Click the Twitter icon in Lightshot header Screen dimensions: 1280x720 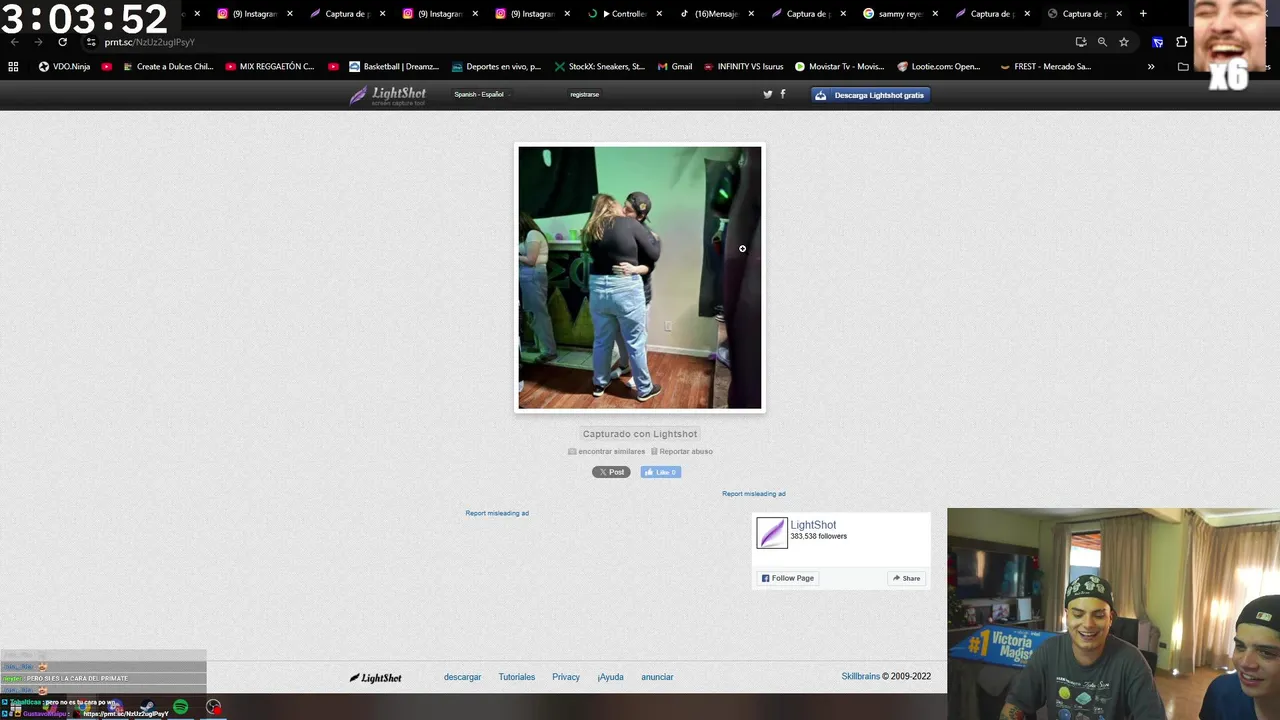click(x=768, y=94)
